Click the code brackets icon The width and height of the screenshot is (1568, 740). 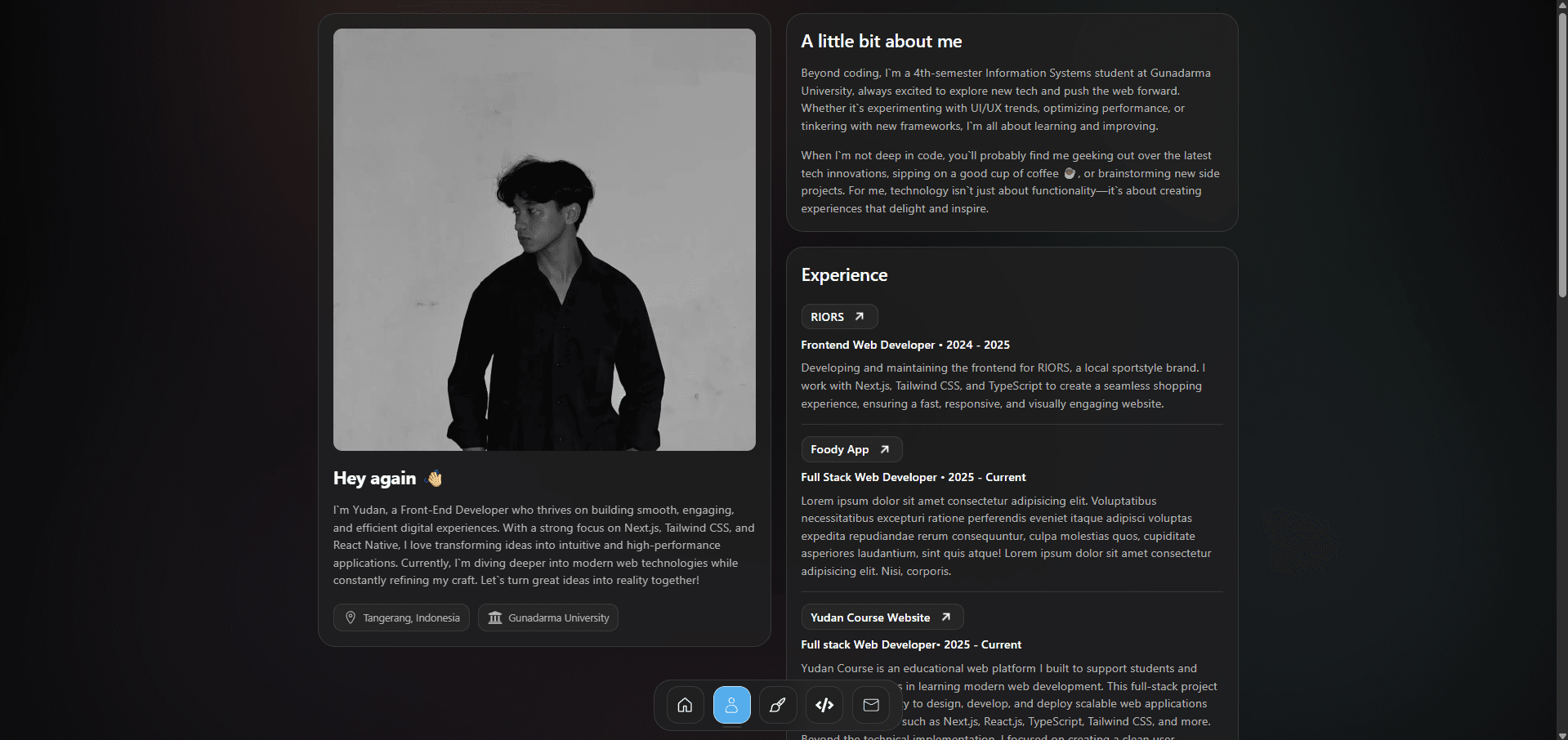pyautogui.click(x=824, y=705)
